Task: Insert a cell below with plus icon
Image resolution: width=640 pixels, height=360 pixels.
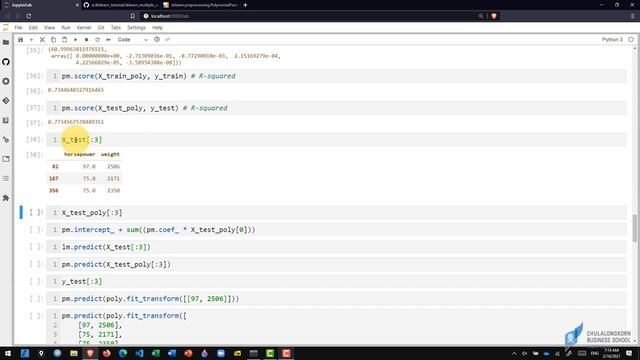Action: point(31,40)
